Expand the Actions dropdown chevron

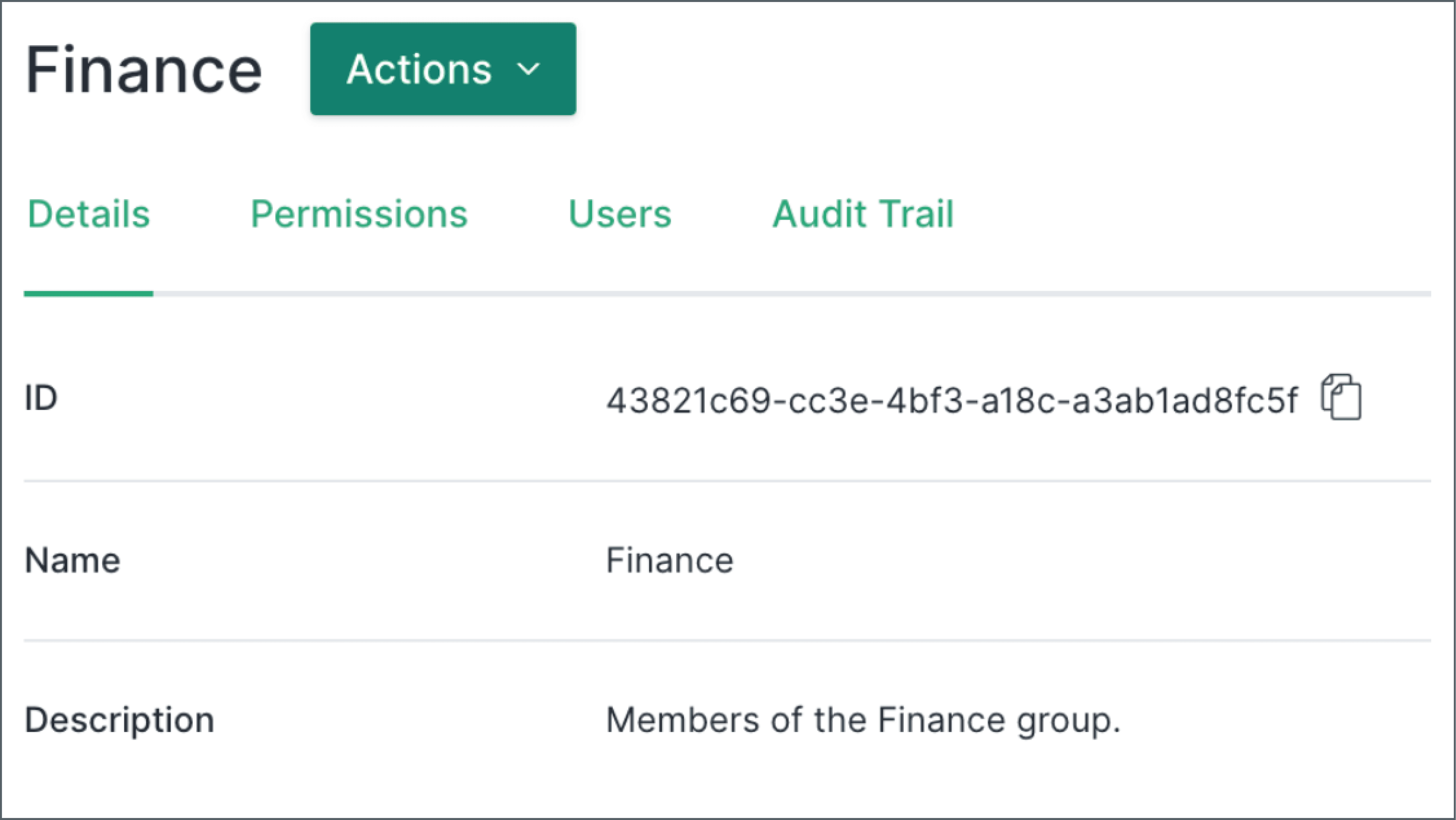[529, 69]
